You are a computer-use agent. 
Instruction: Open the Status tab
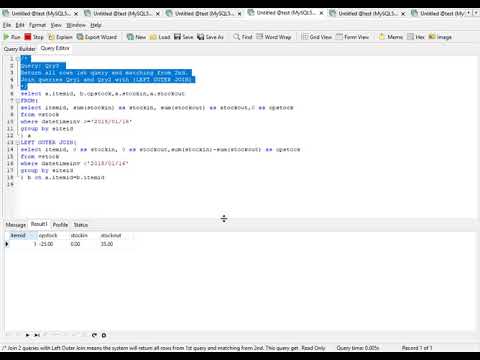coord(81,225)
